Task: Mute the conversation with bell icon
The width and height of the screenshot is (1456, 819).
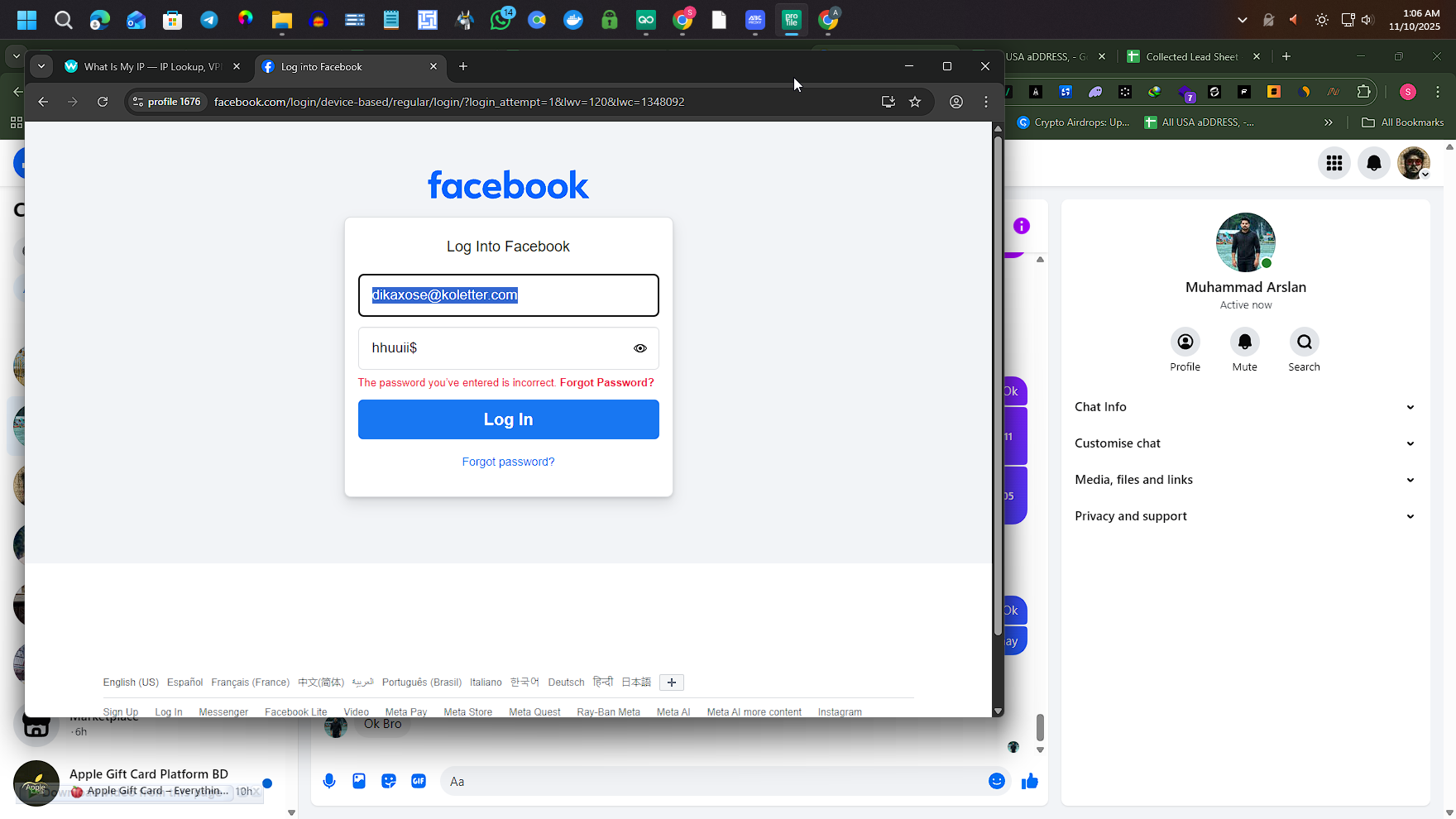Action: pyautogui.click(x=1245, y=342)
